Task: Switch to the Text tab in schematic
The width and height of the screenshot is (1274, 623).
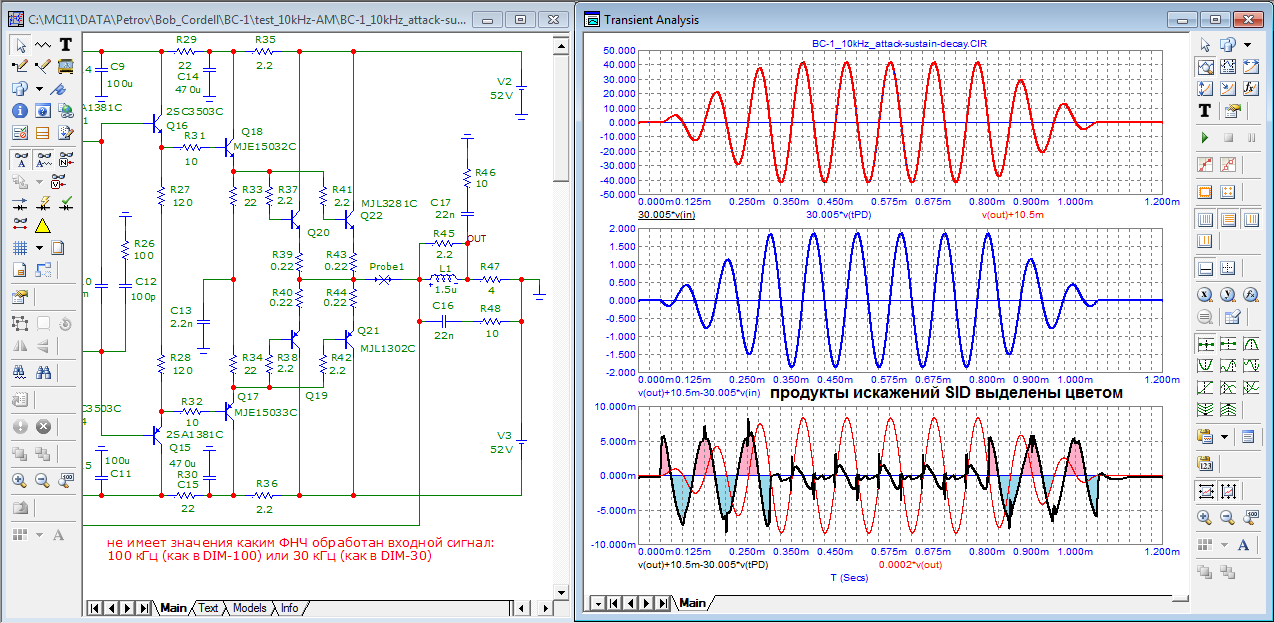Action: 208,608
